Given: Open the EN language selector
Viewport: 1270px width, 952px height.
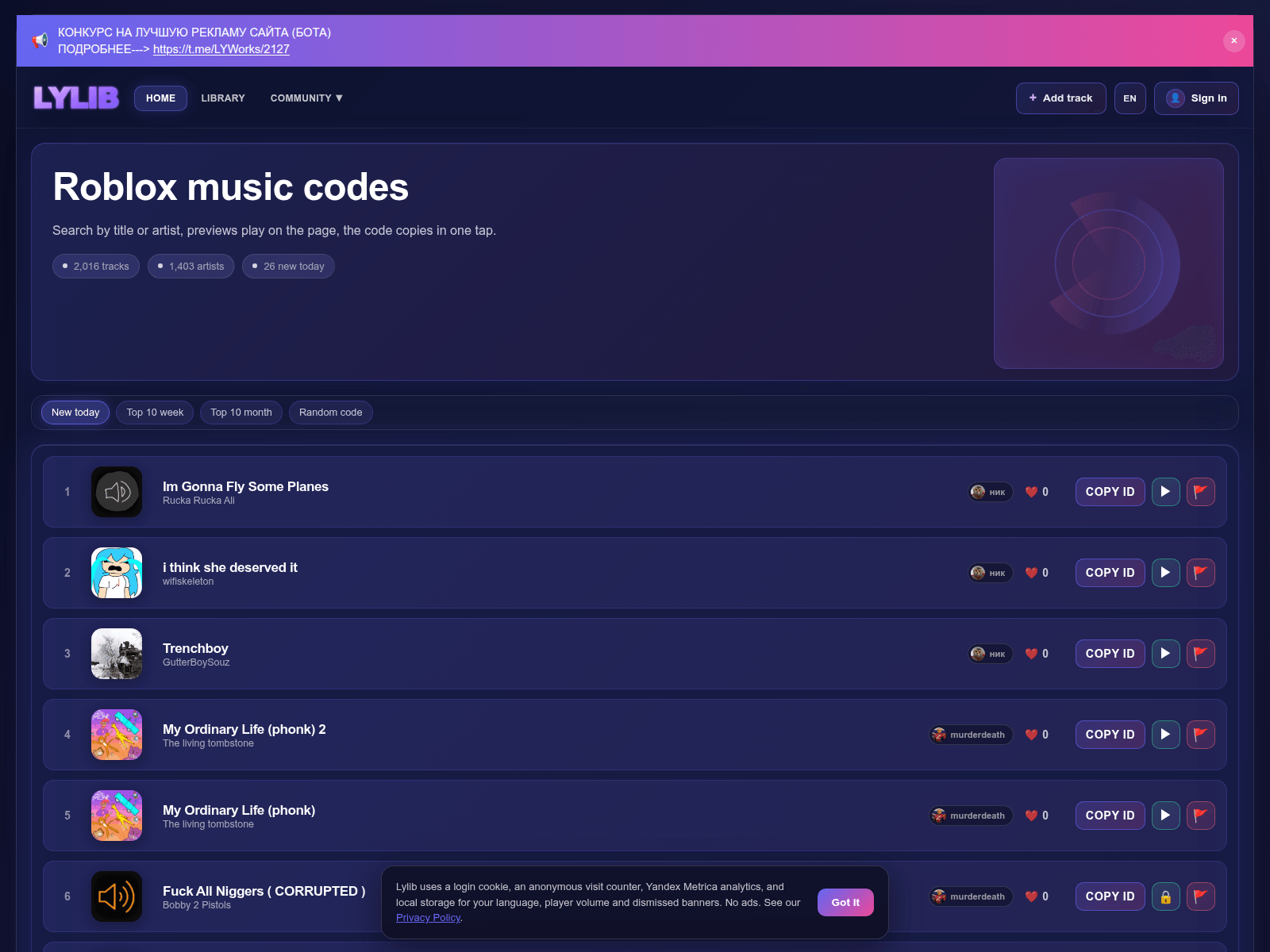Looking at the screenshot, I should (1130, 98).
